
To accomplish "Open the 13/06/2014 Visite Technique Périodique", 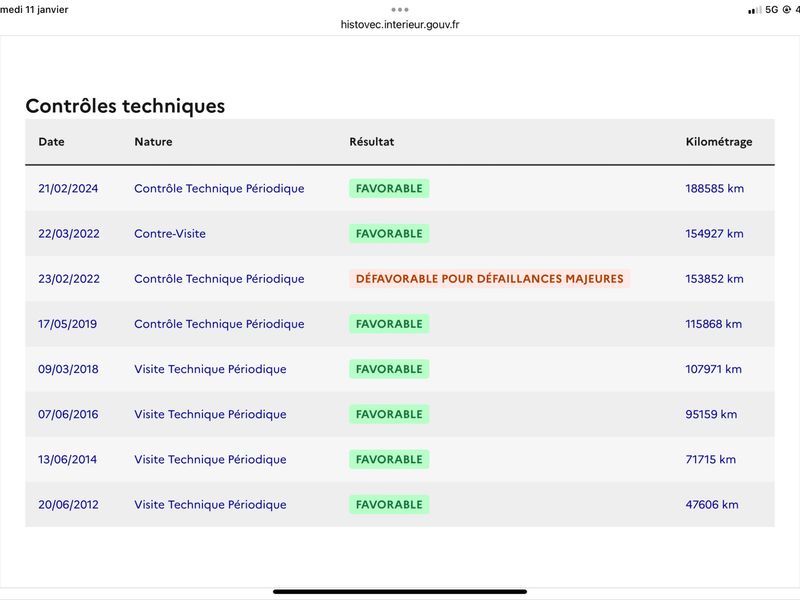I will 210,459.
